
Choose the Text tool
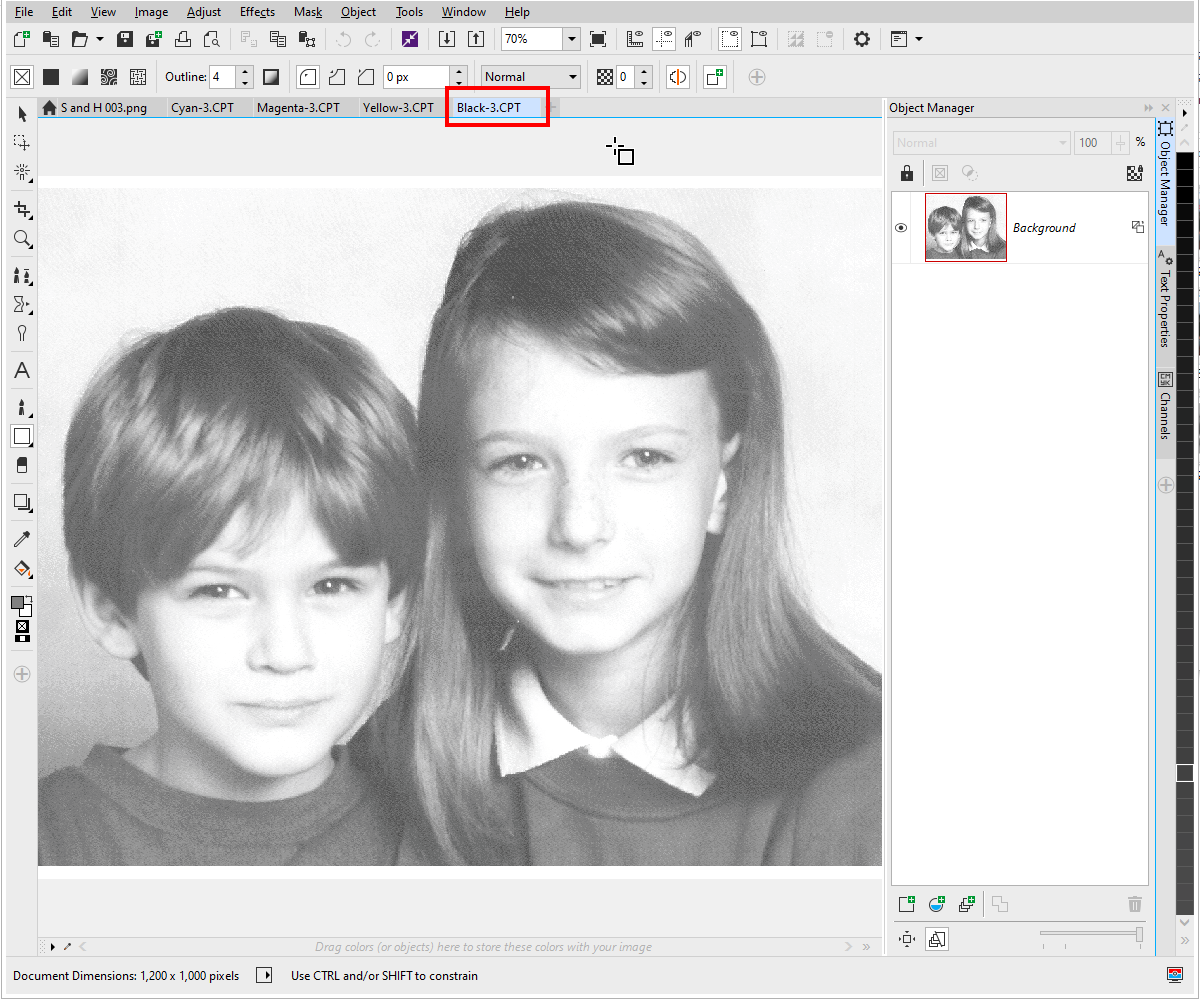(x=22, y=370)
